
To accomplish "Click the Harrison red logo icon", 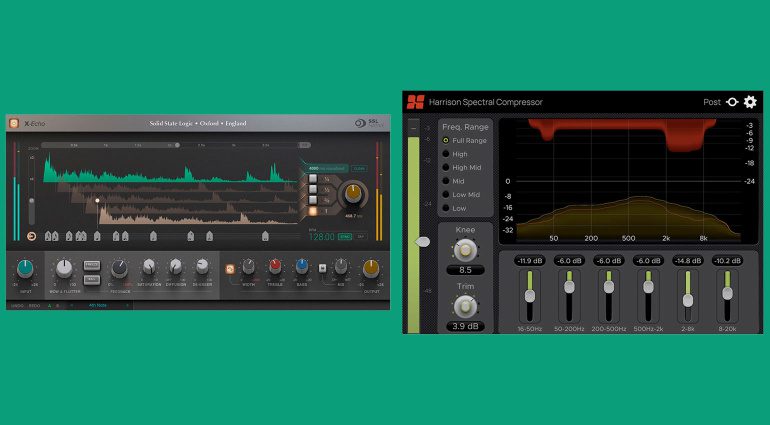I will click(415, 102).
